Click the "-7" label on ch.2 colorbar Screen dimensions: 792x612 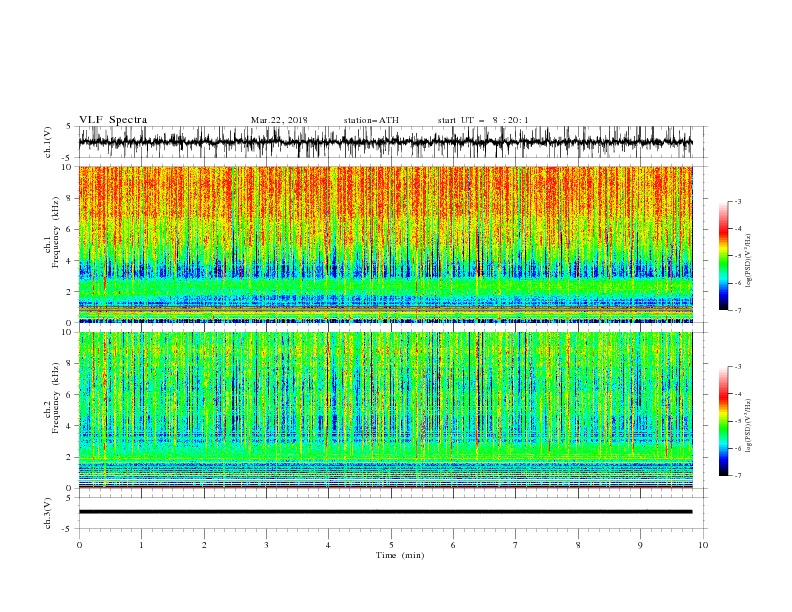(x=737, y=475)
